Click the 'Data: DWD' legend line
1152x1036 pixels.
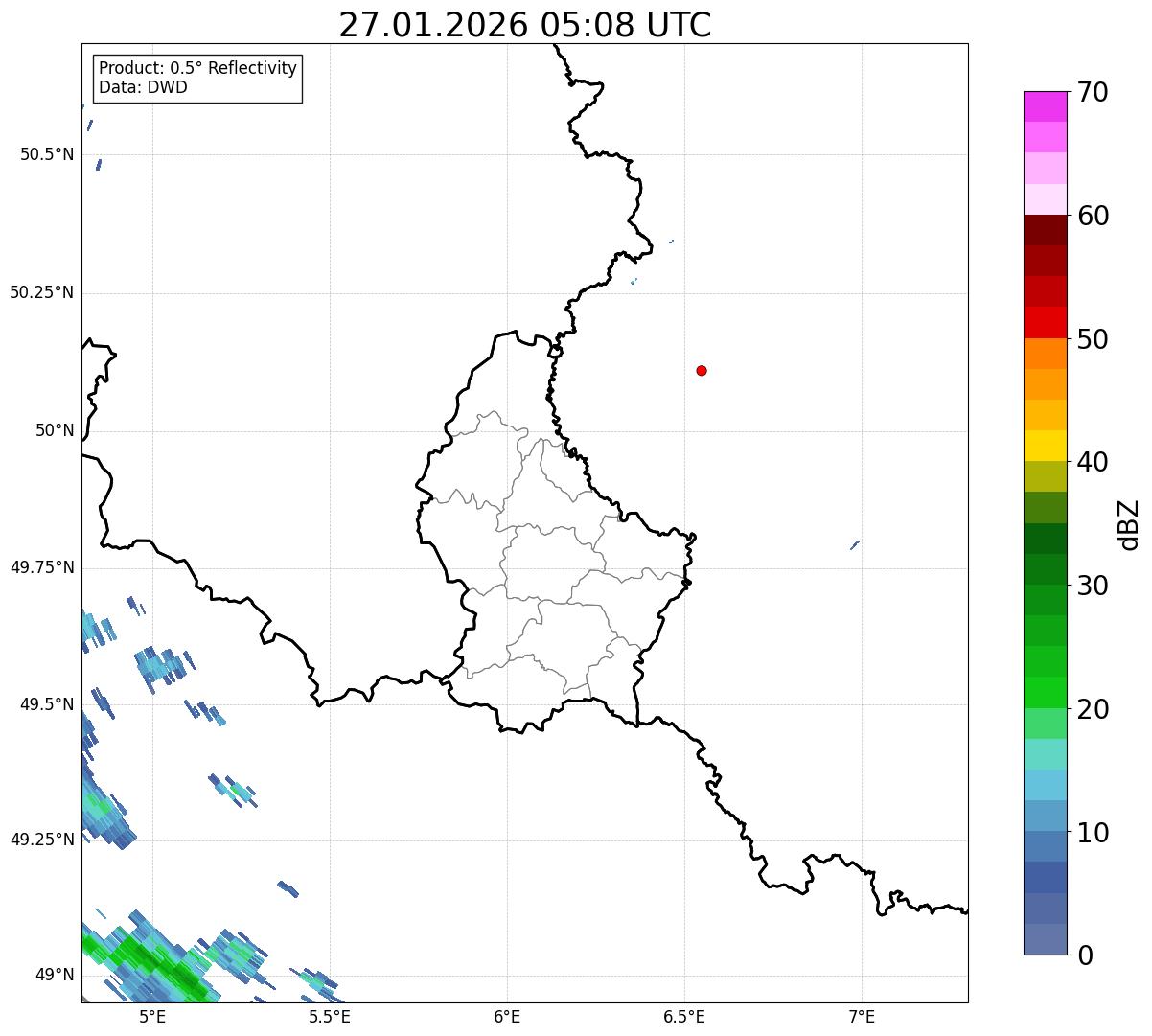(x=143, y=87)
